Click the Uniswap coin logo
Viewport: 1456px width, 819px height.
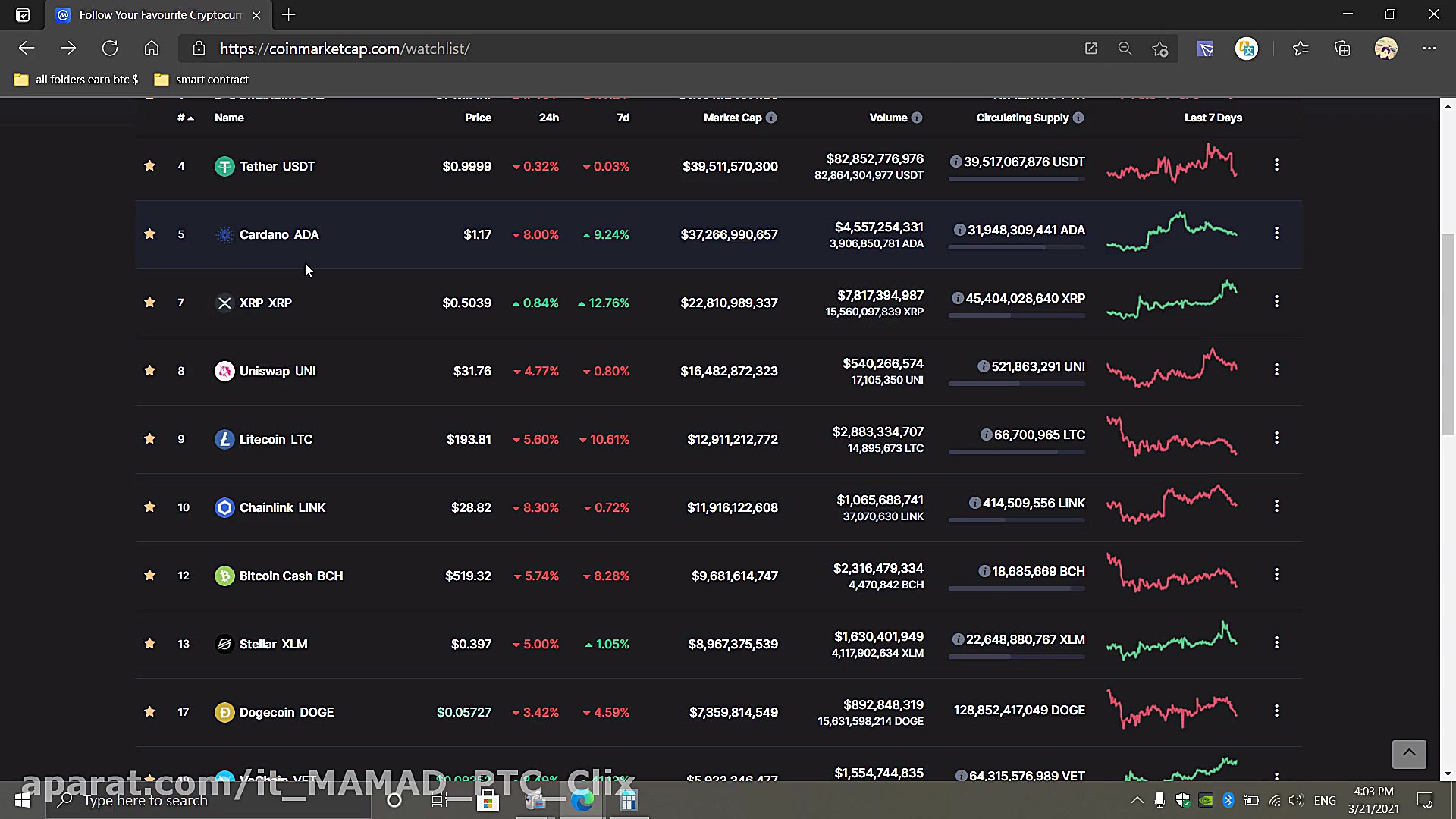tap(224, 371)
